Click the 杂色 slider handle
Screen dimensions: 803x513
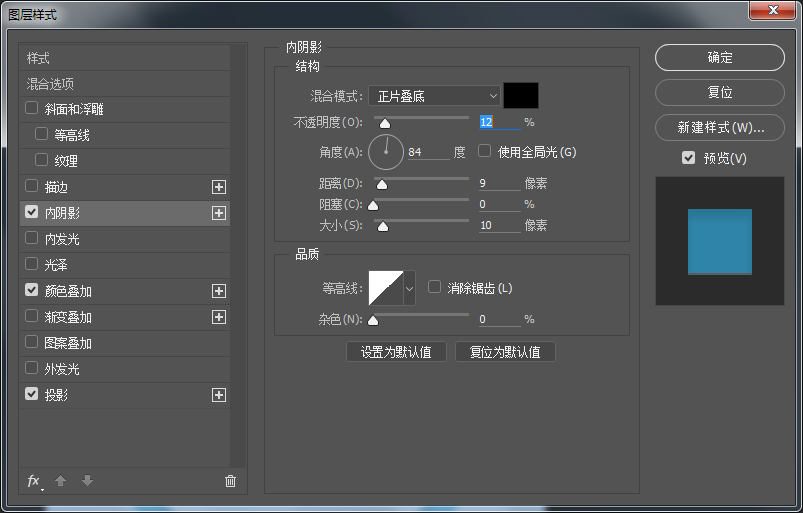pos(373,320)
